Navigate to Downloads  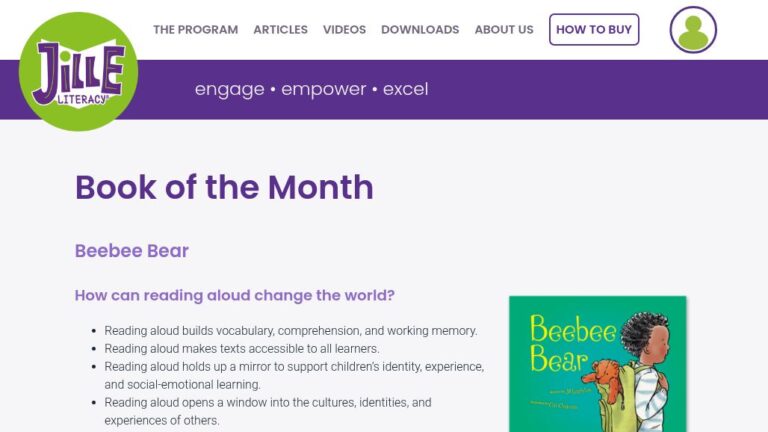420,30
